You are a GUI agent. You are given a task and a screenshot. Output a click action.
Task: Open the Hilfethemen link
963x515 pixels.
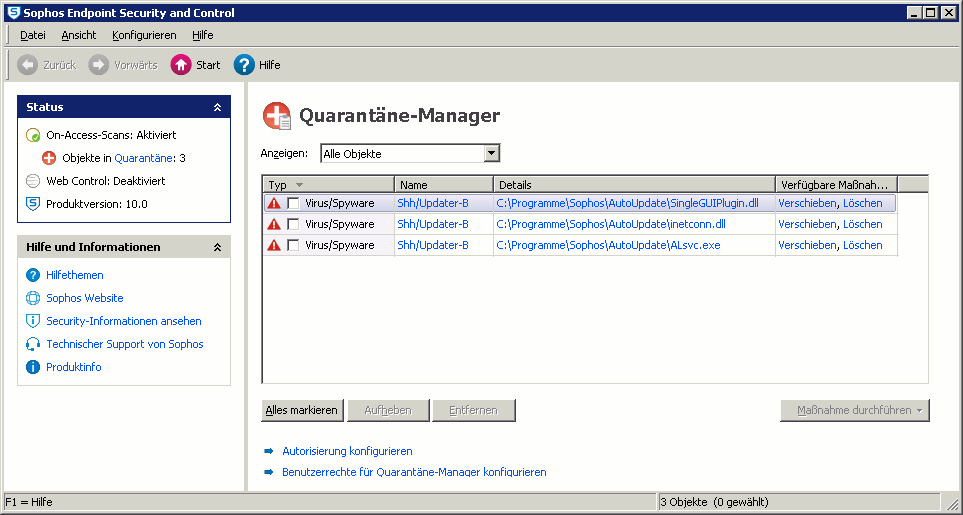click(x=75, y=275)
